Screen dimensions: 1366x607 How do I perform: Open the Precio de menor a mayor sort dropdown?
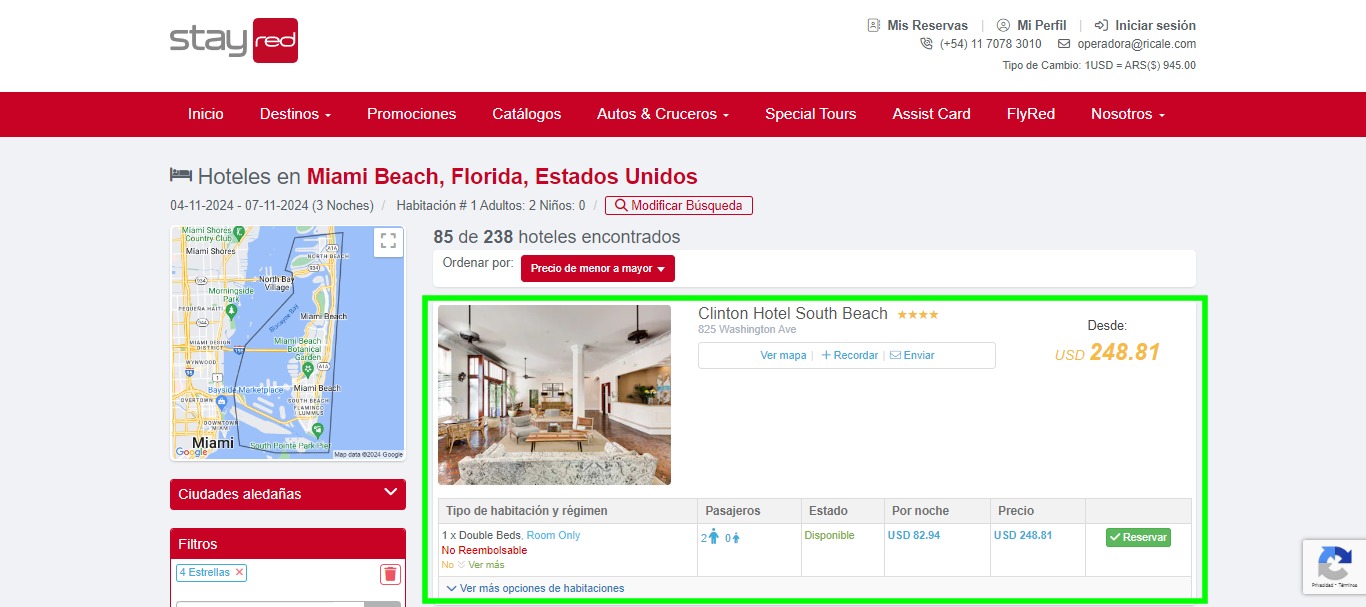(598, 268)
